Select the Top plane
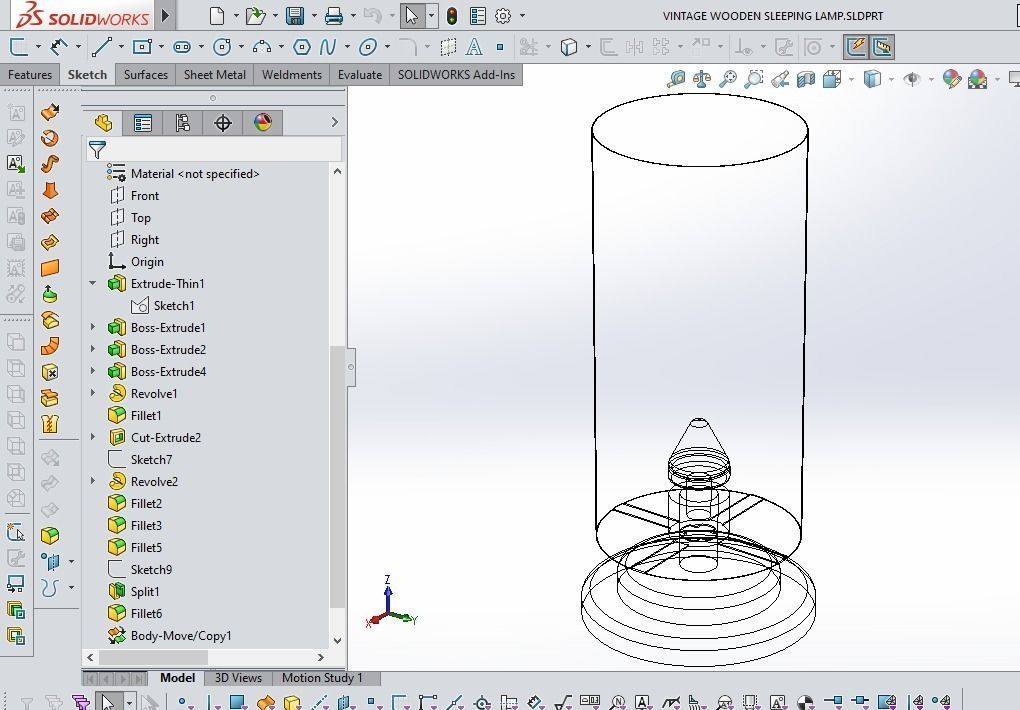 pos(141,218)
